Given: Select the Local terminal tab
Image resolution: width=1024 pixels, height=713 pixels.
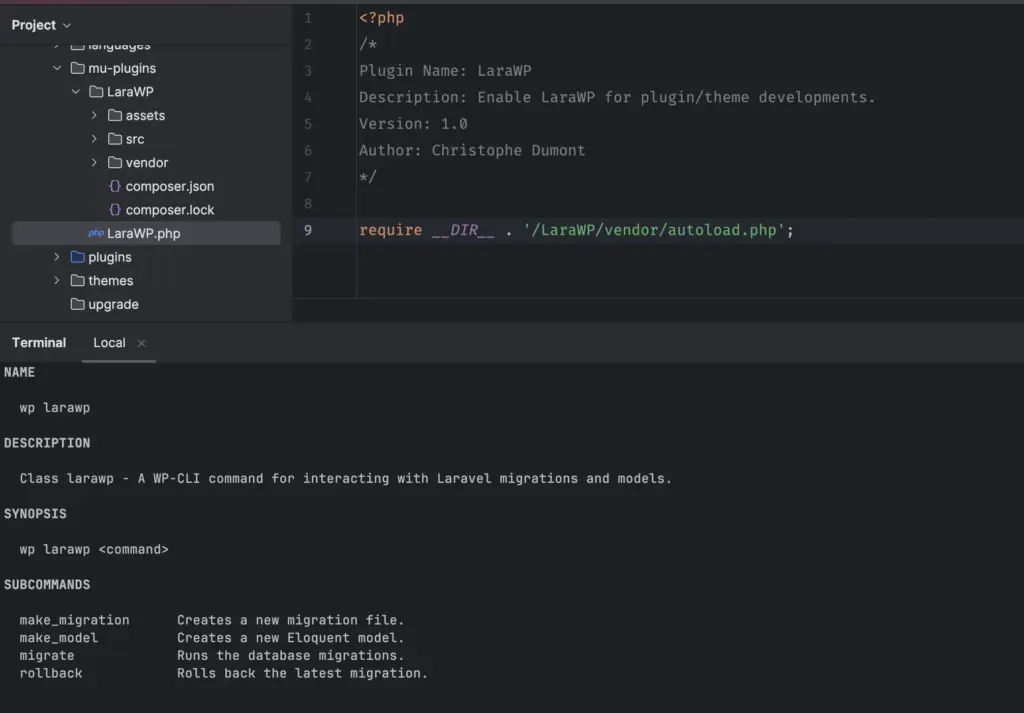Looking at the screenshot, I should [109, 342].
